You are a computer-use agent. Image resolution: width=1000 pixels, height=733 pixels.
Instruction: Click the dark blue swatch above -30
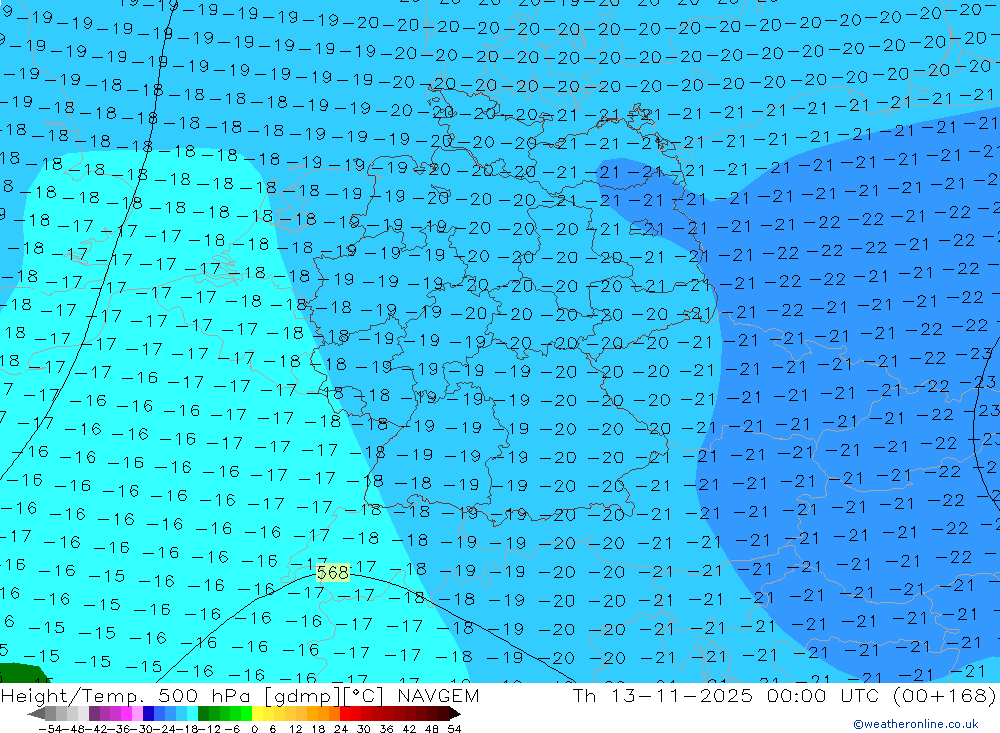click(x=148, y=714)
